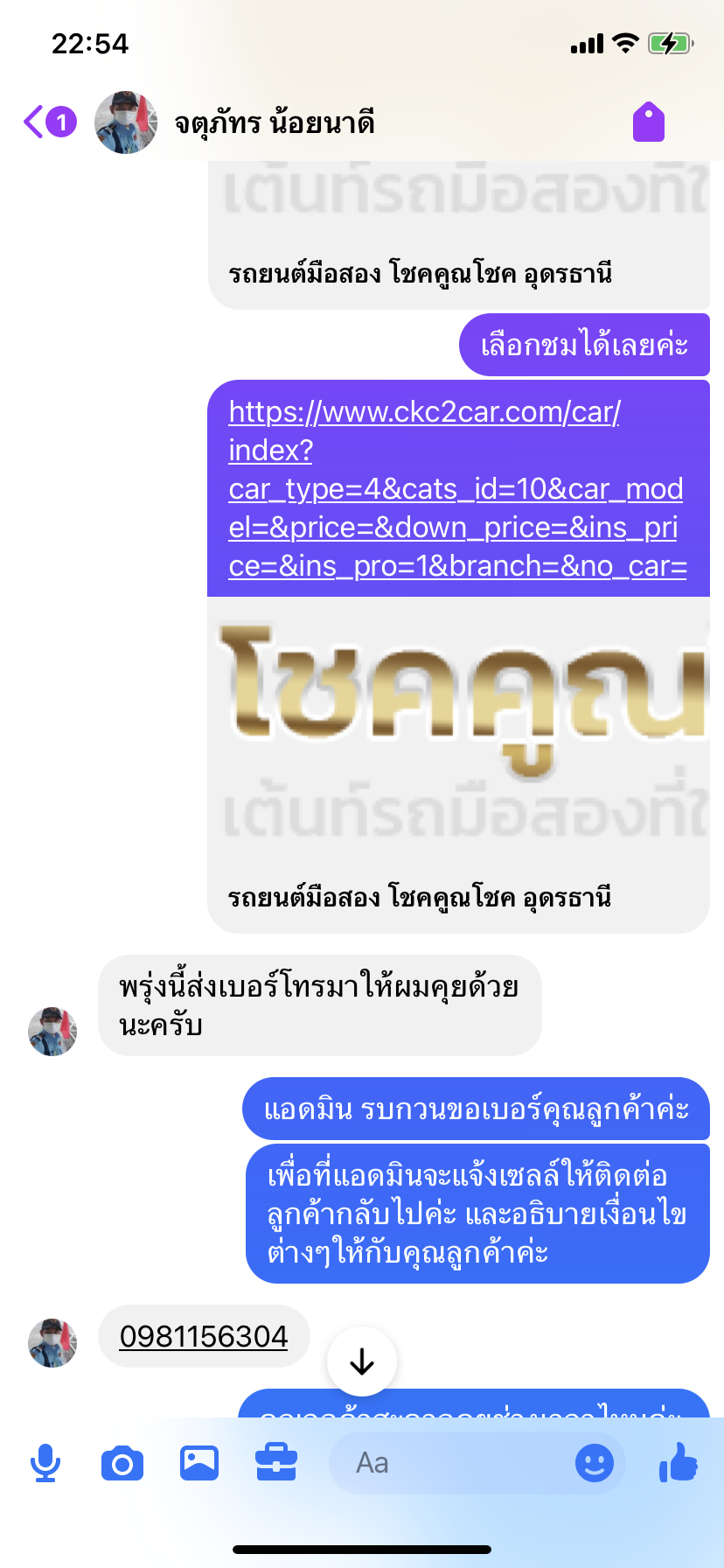Open the lower รถยนต์มือสอง โชคคูณโชค อุดรธานี preview title
This screenshot has width=724, height=1568.
(419, 897)
